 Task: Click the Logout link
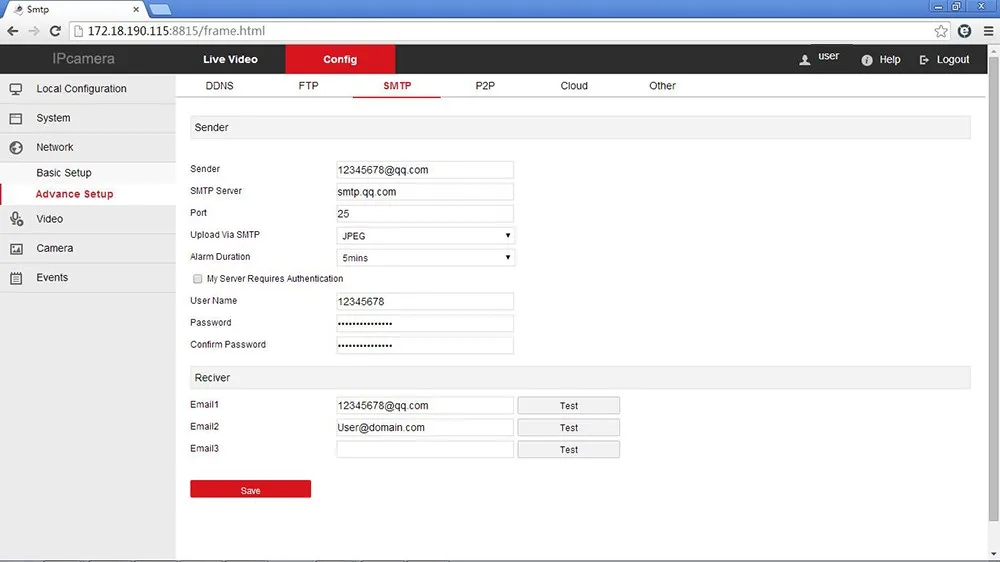point(953,59)
